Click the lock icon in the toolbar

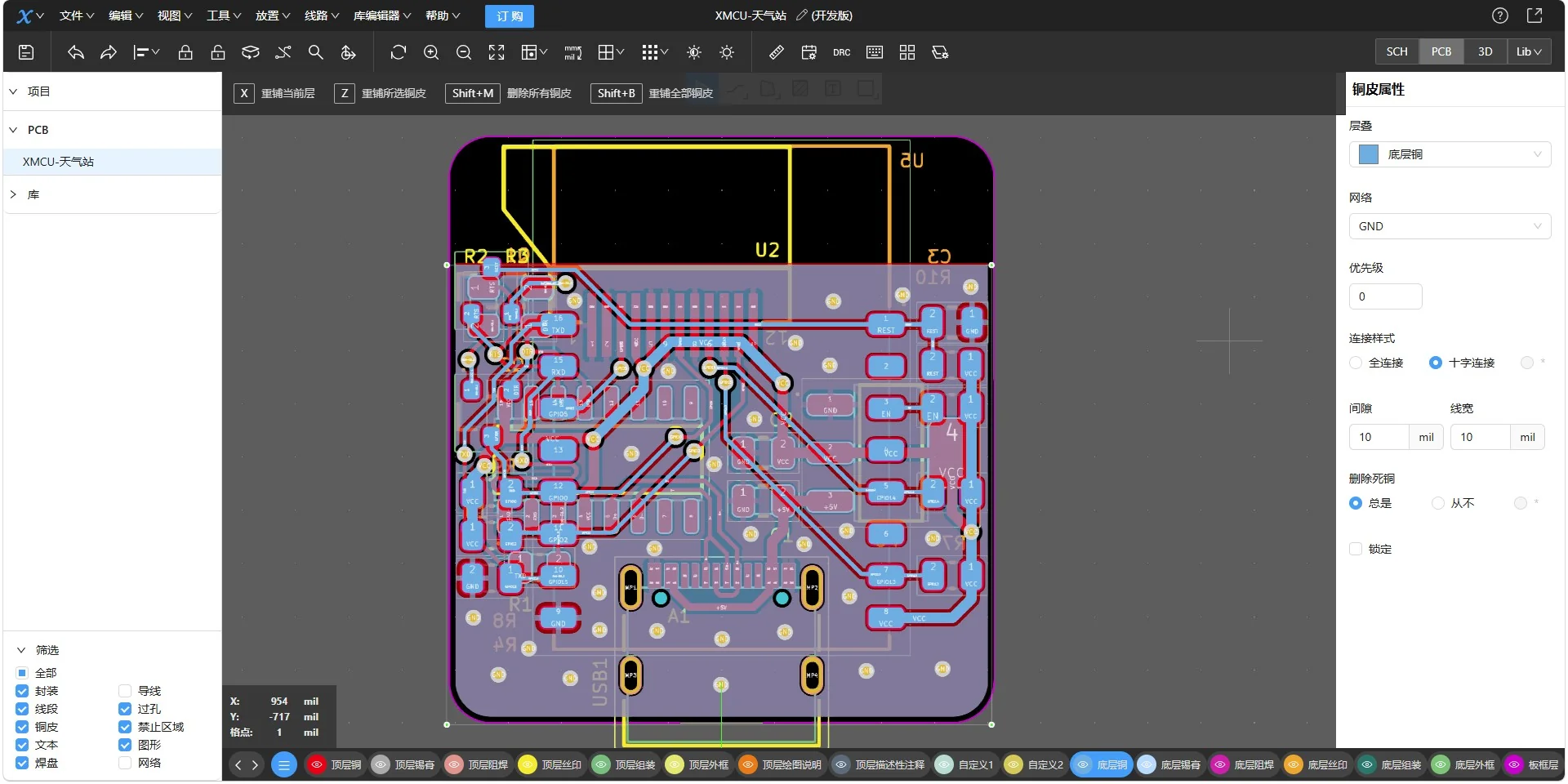click(x=185, y=52)
